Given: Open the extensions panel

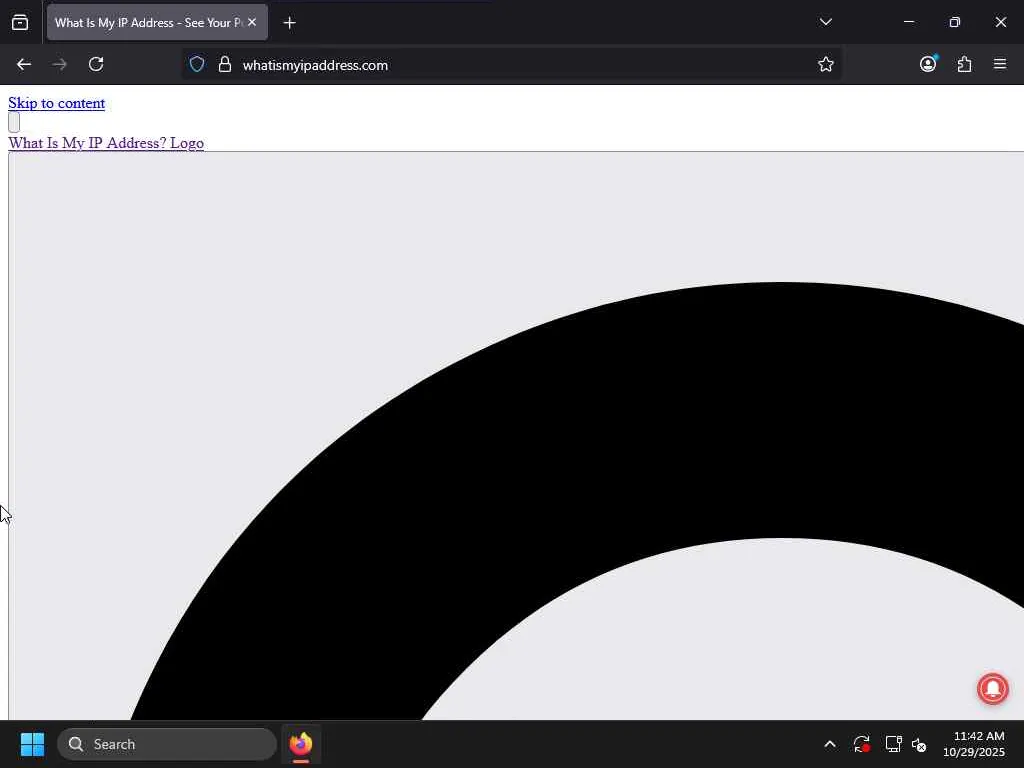Looking at the screenshot, I should (x=965, y=65).
